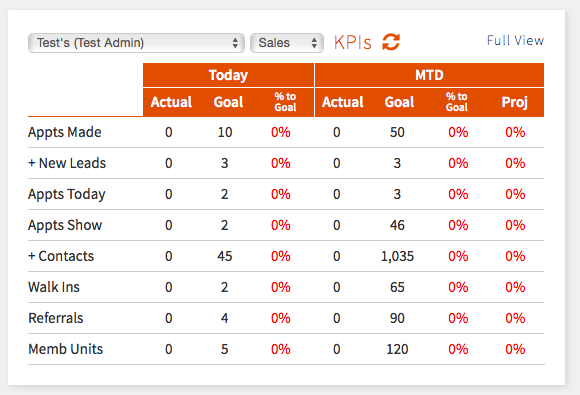The height and width of the screenshot is (395, 580).
Task: Click the Appts Show row label
Action: [65, 225]
